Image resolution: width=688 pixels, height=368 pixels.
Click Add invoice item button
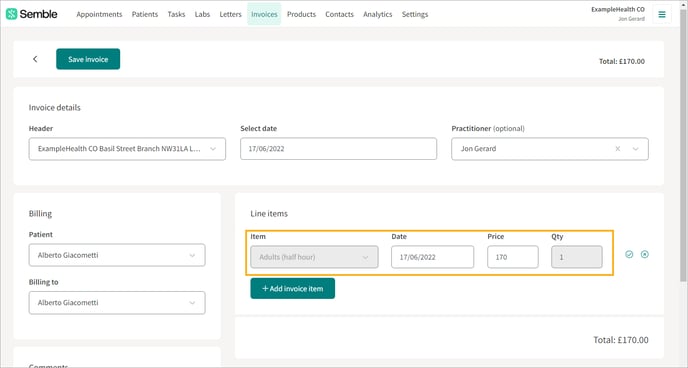click(293, 289)
